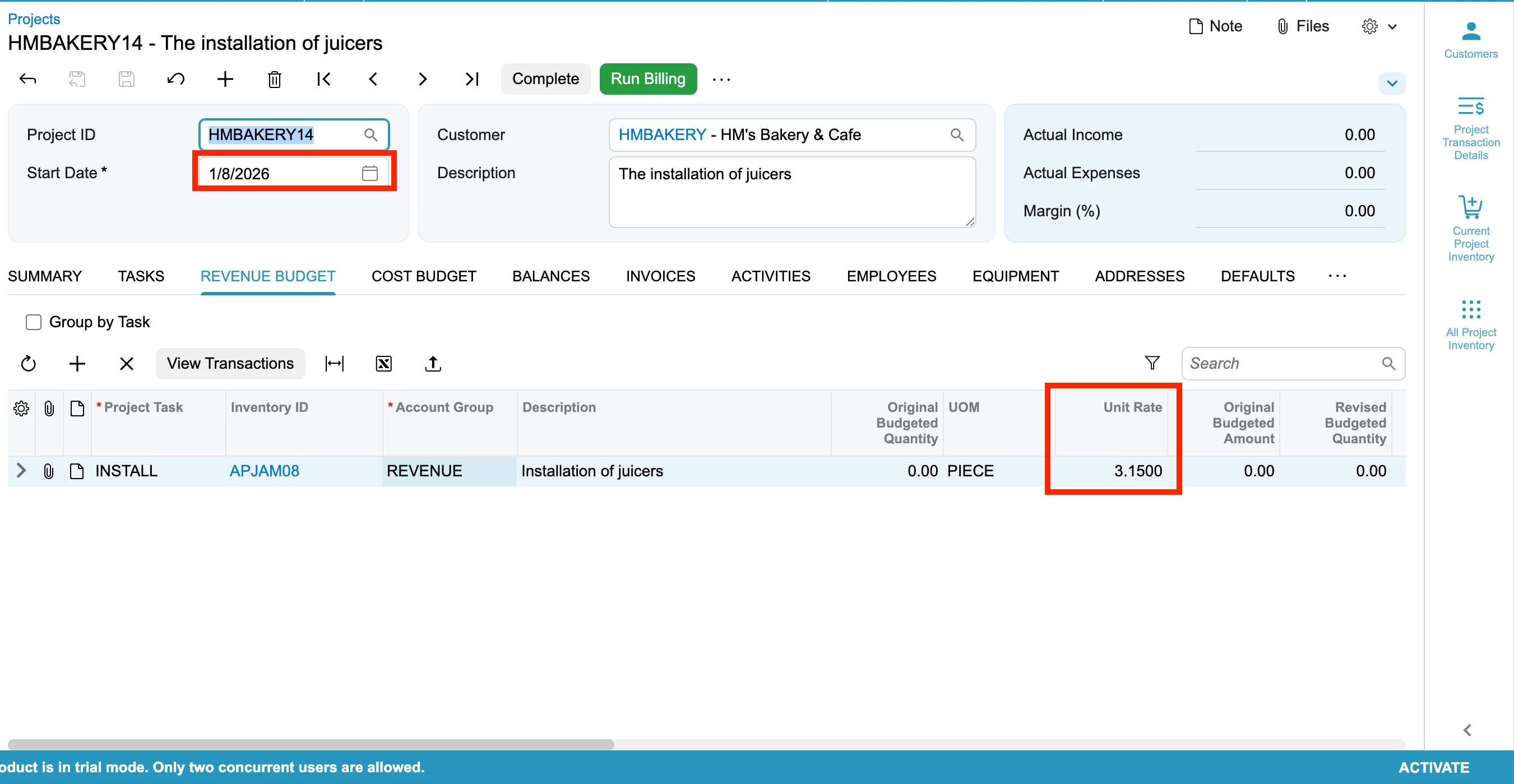Export the budget grid to Excel
The image size is (1514, 784).
[384, 364]
